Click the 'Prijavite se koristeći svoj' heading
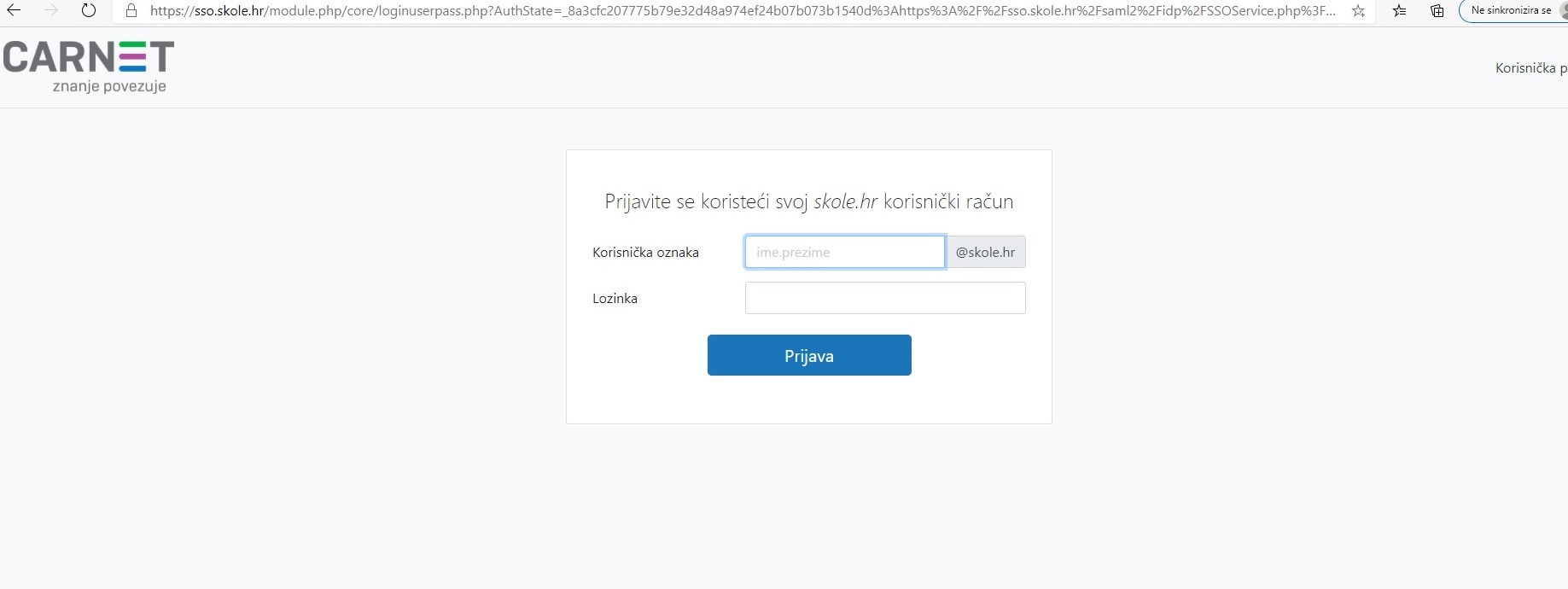 coord(706,202)
